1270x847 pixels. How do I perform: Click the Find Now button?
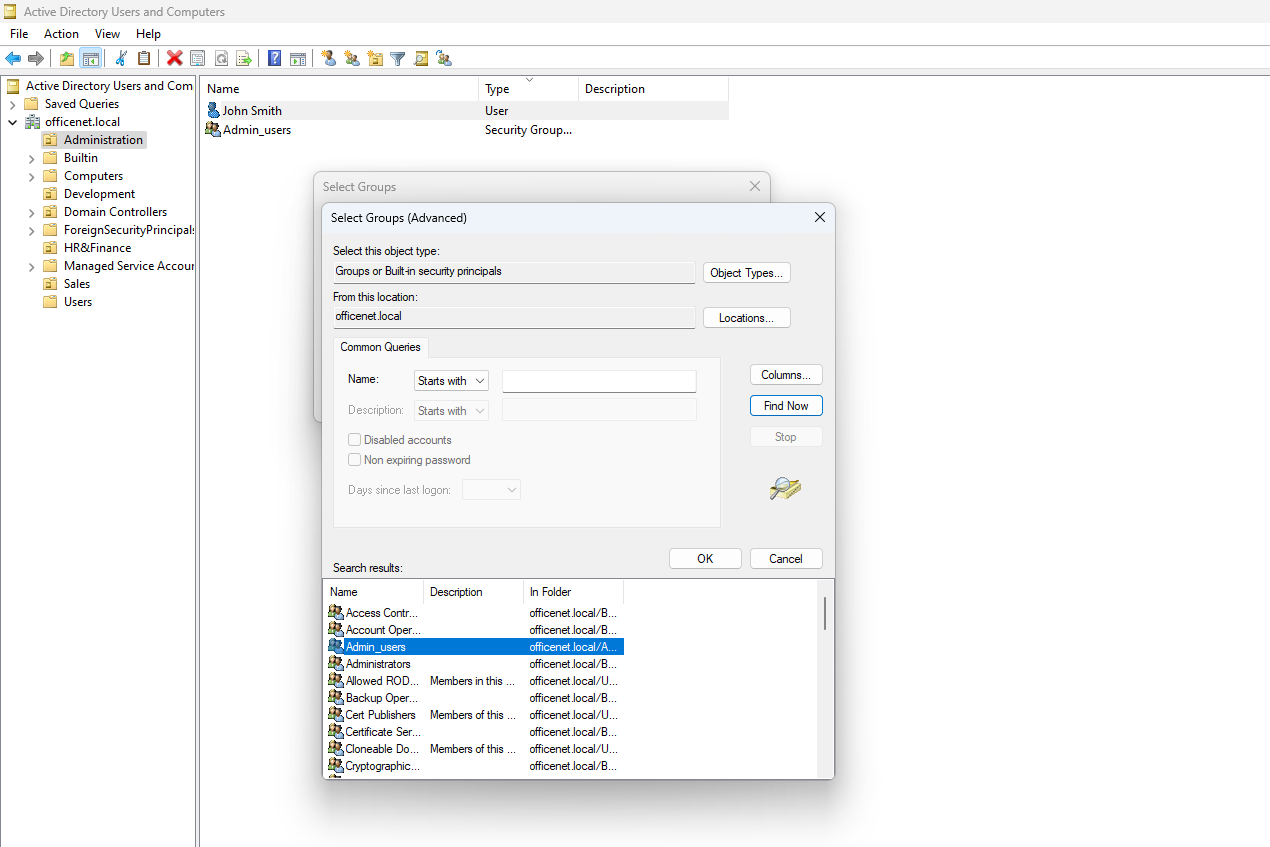pos(786,406)
